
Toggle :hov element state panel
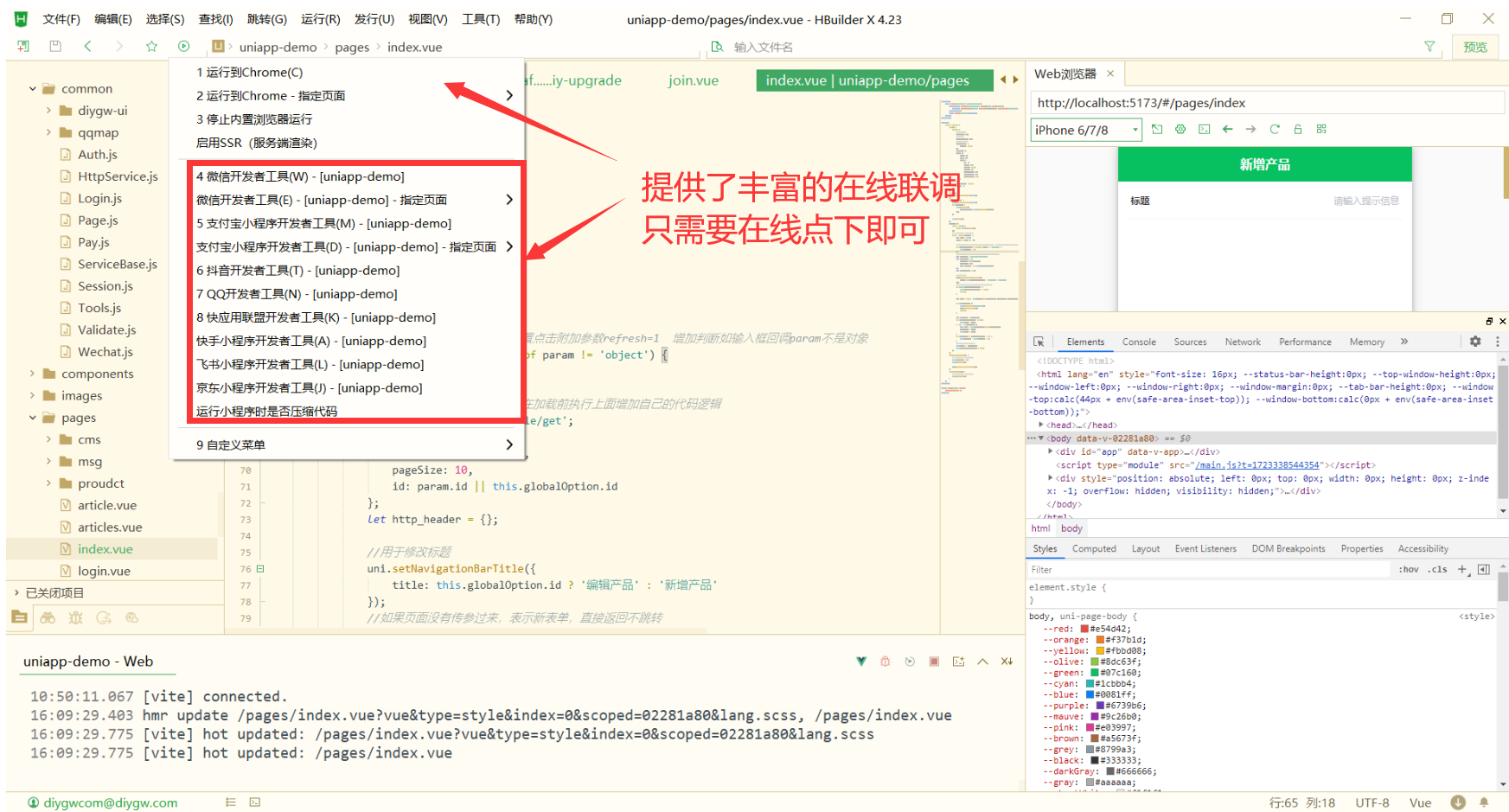tap(1409, 569)
